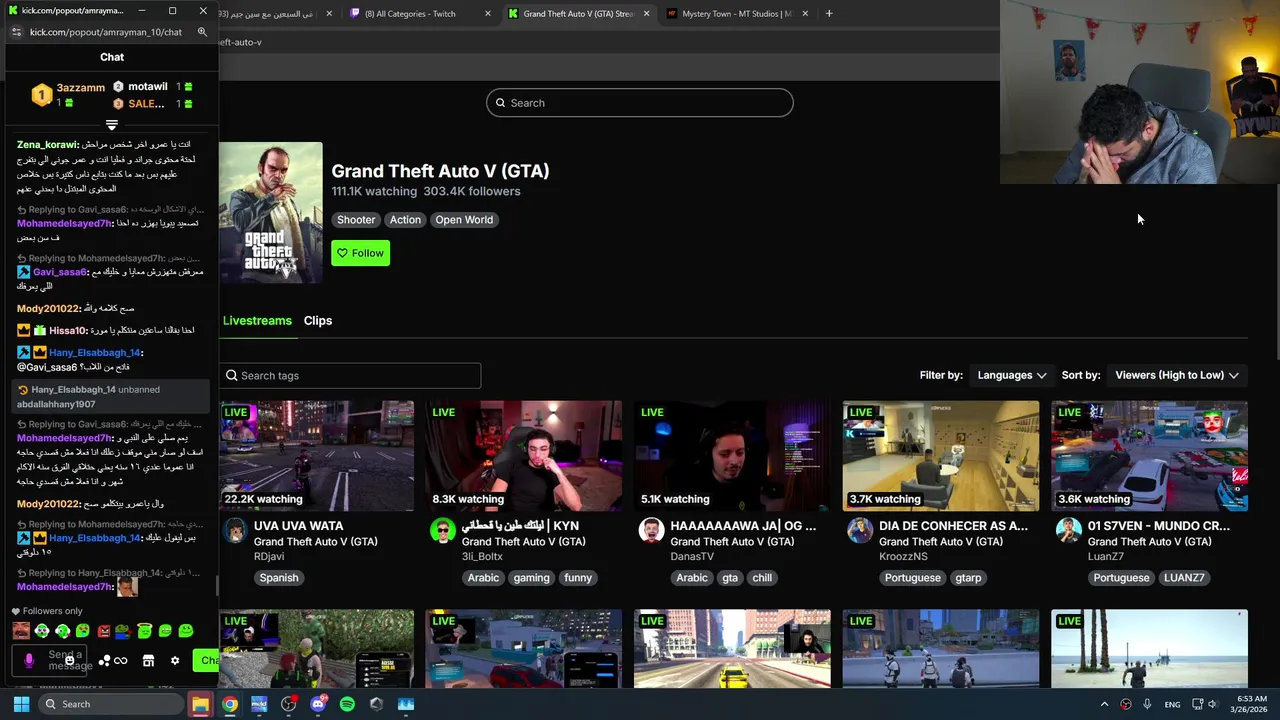Follow the Grand Theft Auto V category
1280x720 pixels.
[x=360, y=253]
